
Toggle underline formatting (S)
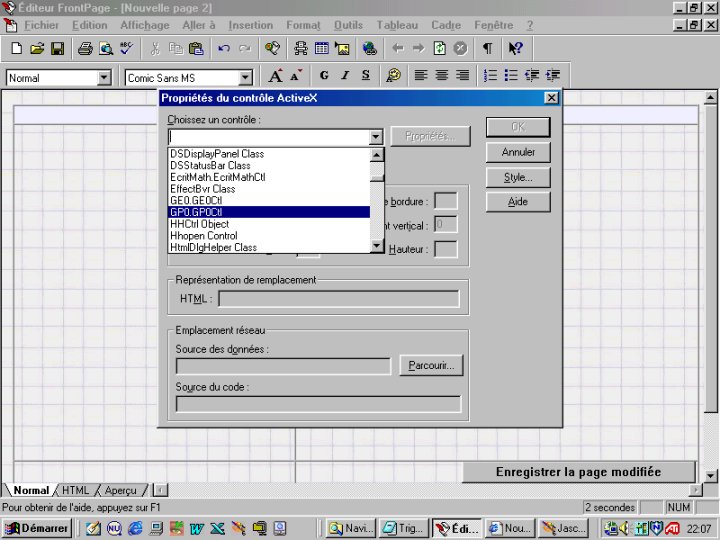pos(366,75)
